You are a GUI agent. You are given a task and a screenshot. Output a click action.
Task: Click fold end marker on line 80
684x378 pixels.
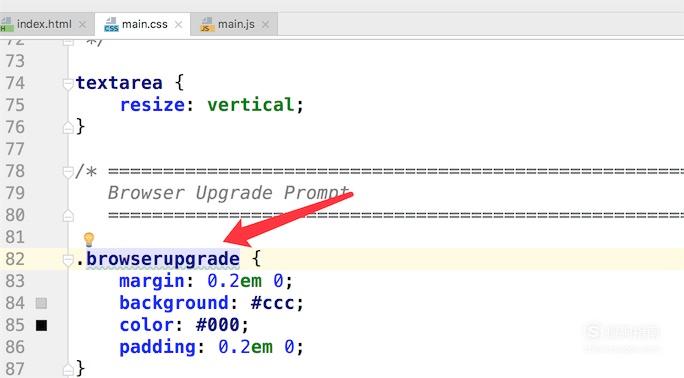68,215
